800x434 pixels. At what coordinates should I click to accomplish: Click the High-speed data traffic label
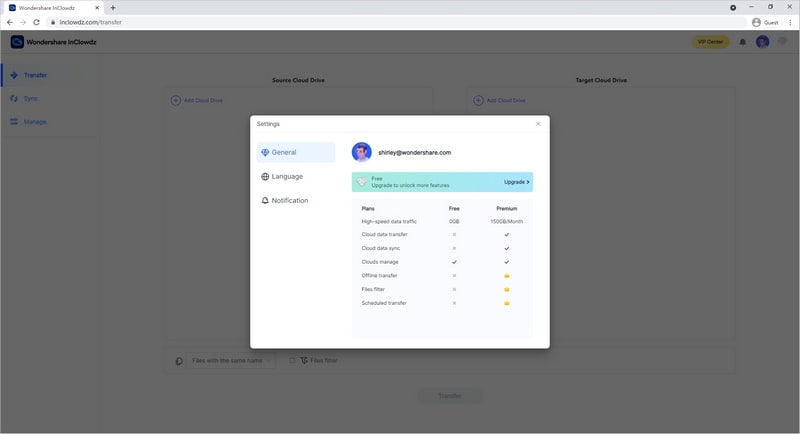click(x=389, y=221)
